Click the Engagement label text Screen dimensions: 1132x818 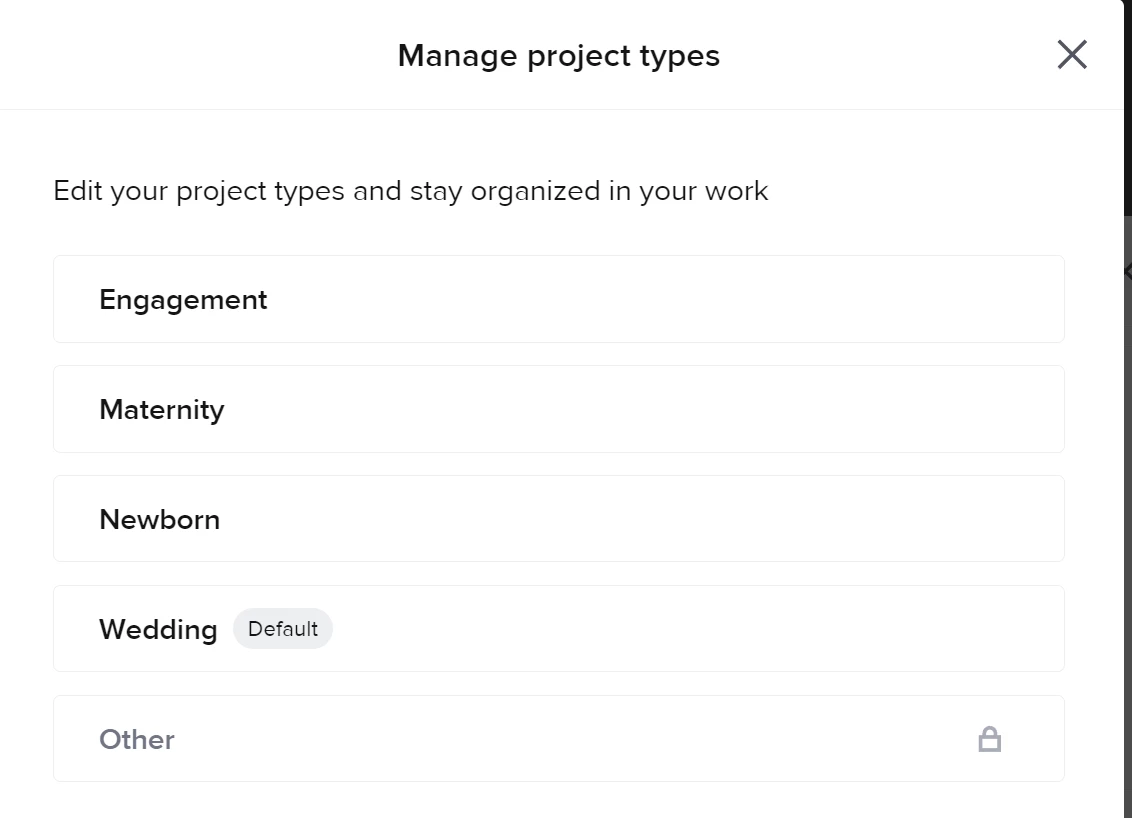(183, 300)
